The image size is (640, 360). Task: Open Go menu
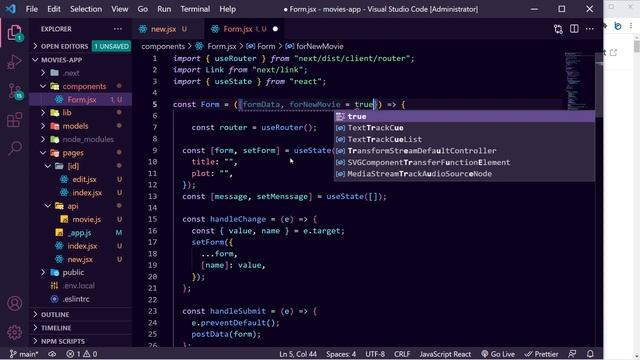click(142, 9)
